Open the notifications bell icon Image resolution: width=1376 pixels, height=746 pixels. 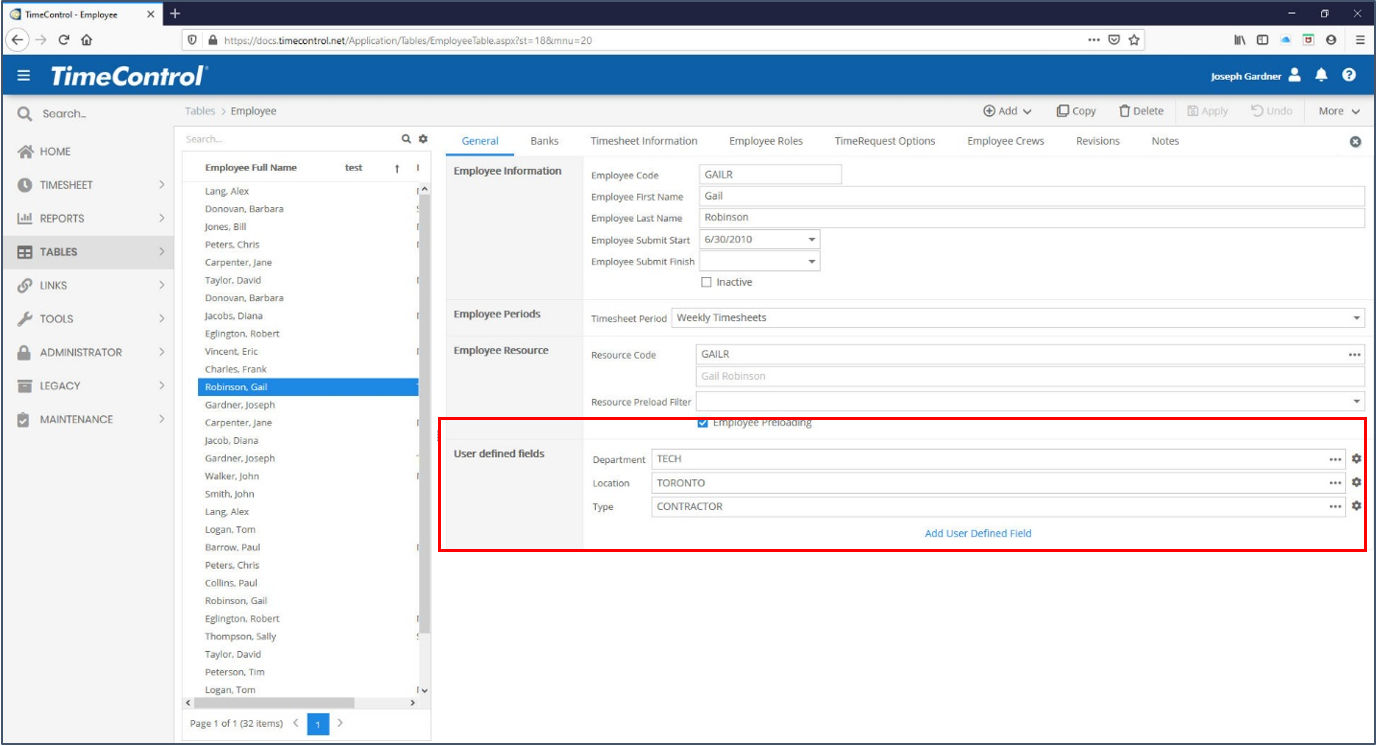(1323, 75)
